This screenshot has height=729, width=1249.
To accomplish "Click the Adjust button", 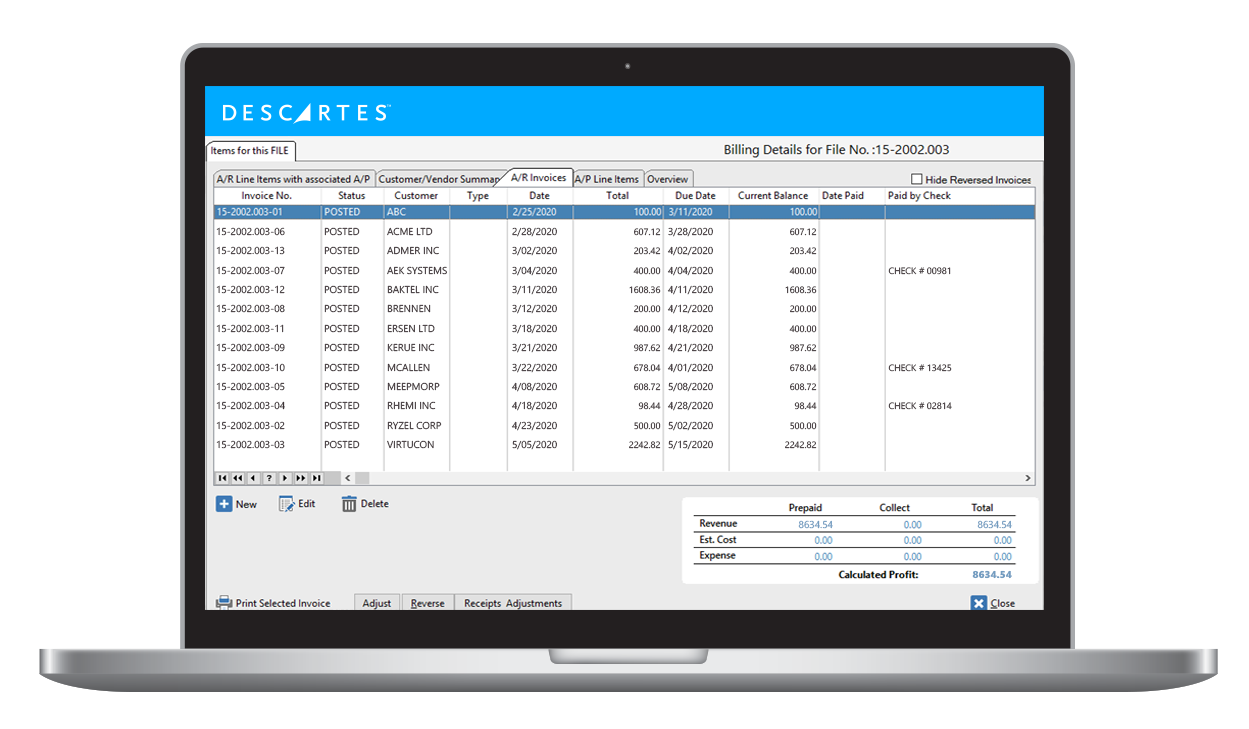I will tap(377, 603).
